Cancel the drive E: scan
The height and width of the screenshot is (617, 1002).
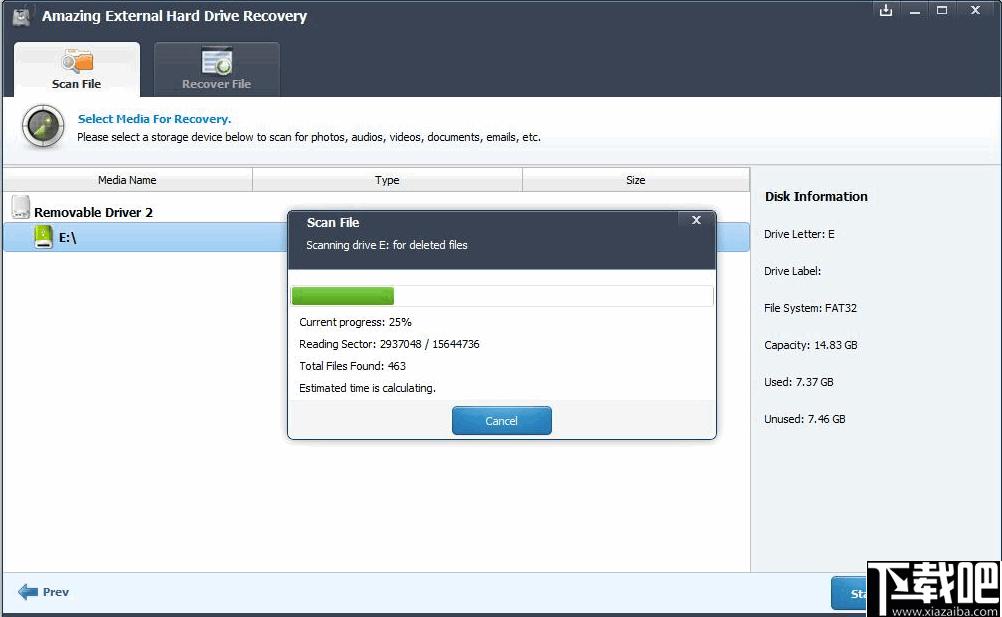point(501,421)
